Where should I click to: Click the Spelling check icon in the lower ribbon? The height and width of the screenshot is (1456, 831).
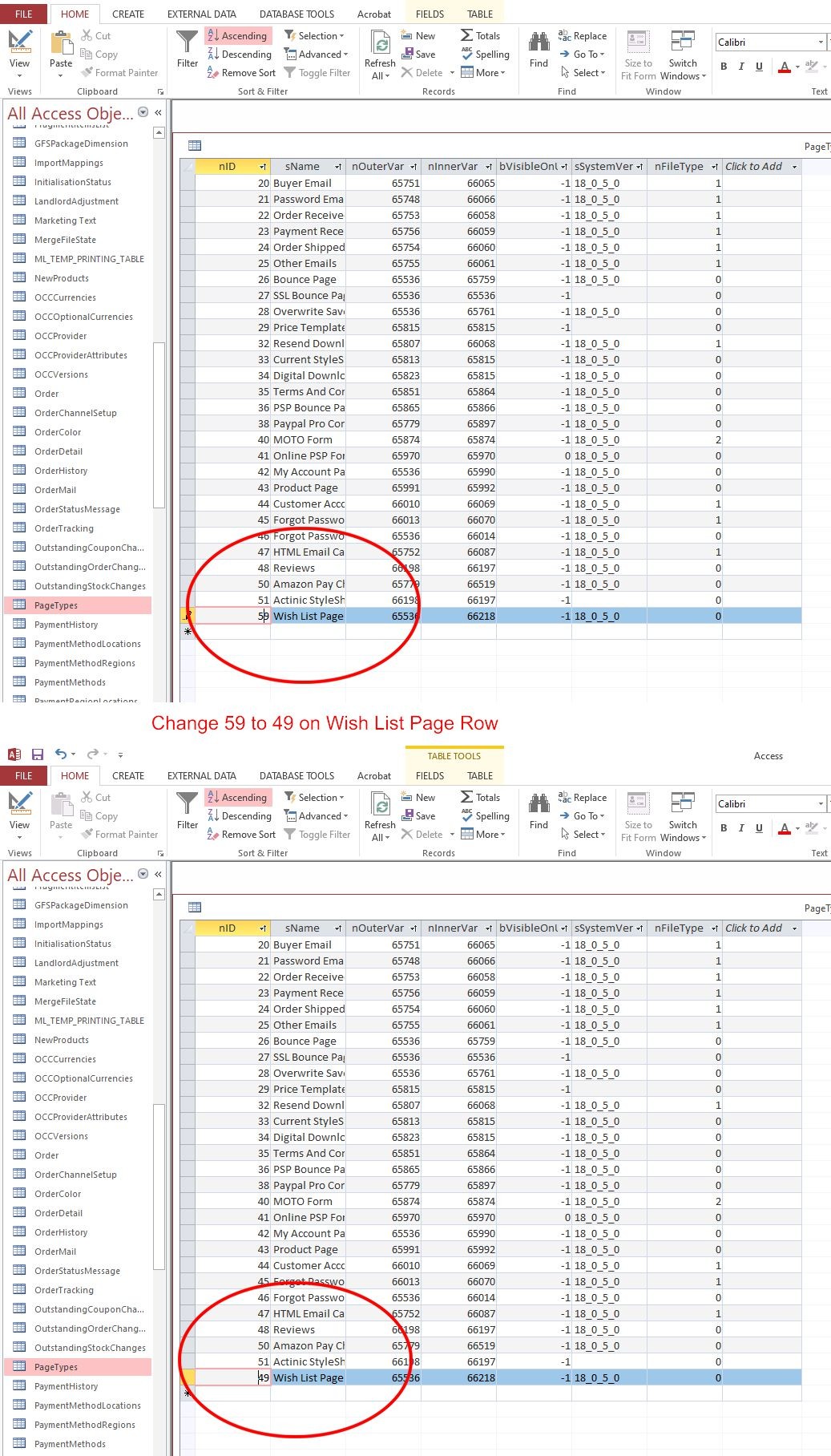(x=467, y=815)
